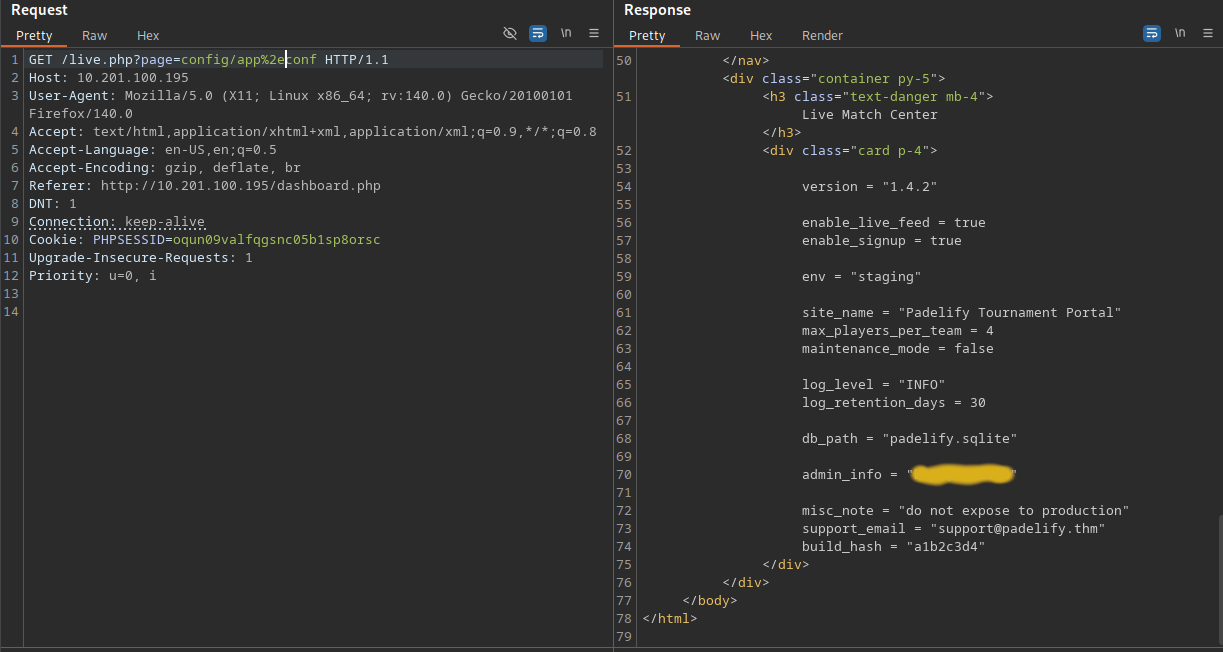The image size is (1223, 652).
Task: Switch Response view to Raw tab
Action: 707,36
